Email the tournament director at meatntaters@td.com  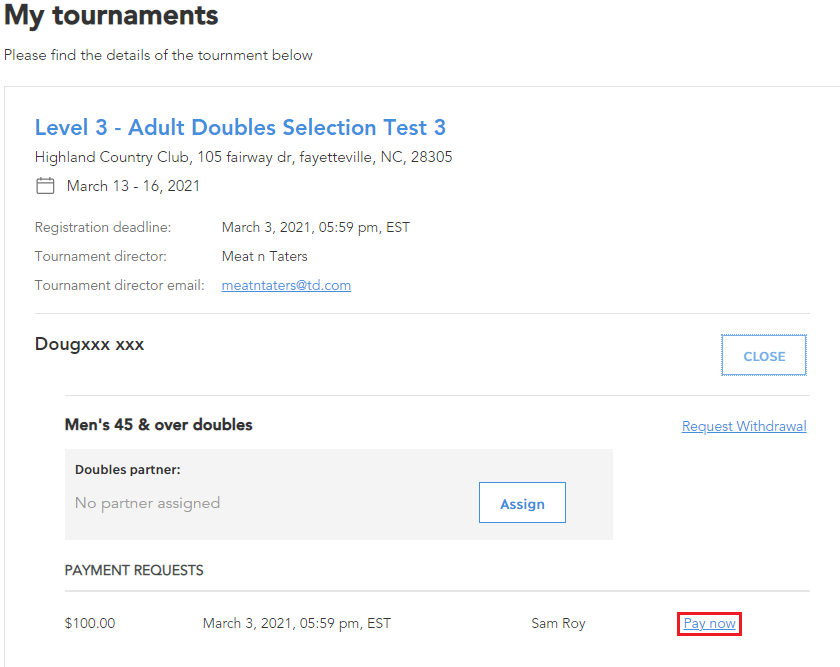coord(286,286)
